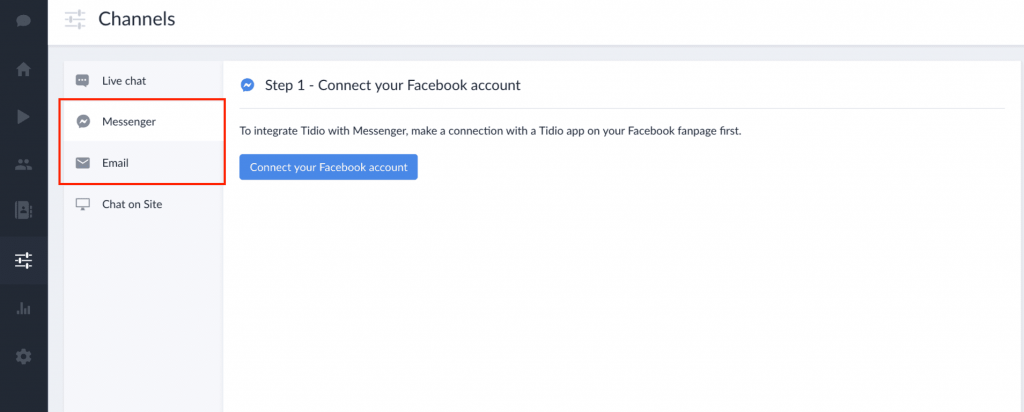Open the contacts book icon in sidebar
The image size is (1024, 412).
click(x=23, y=210)
